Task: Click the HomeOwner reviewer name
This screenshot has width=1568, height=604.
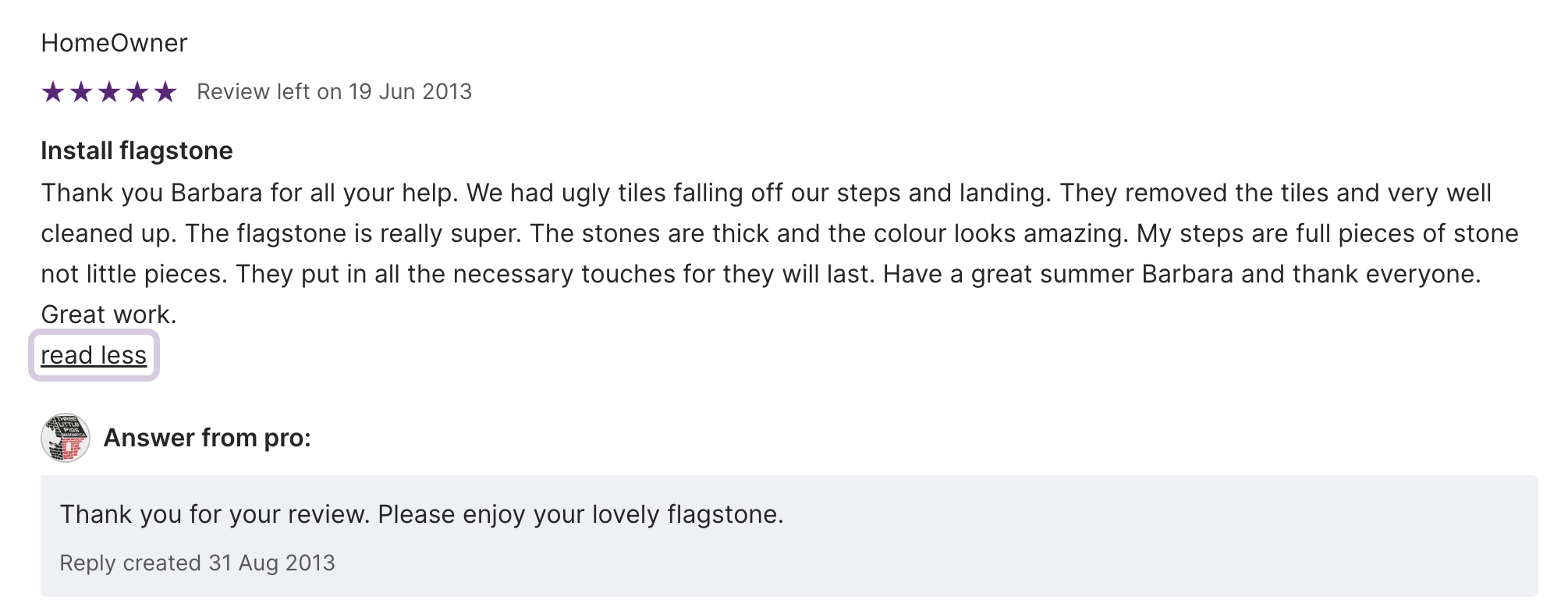Action: coord(114,43)
